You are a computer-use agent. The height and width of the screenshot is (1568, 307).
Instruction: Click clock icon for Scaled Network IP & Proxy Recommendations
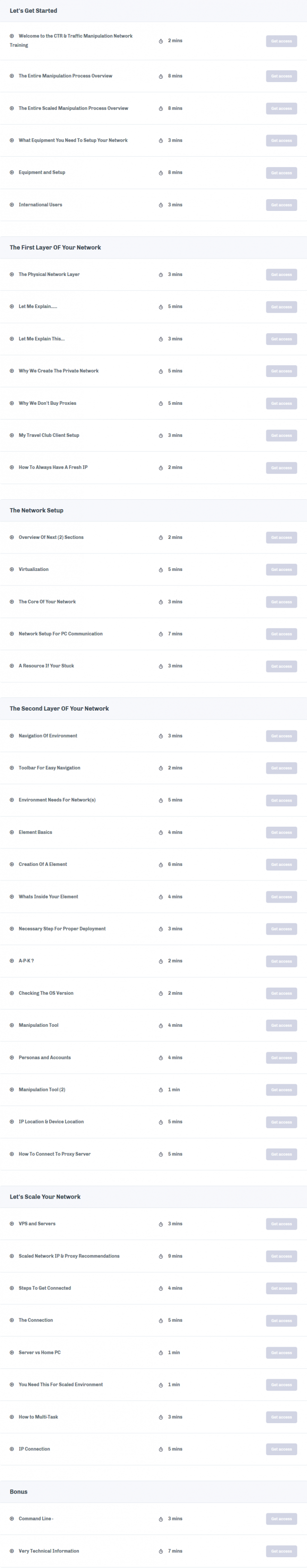pos(161,1256)
